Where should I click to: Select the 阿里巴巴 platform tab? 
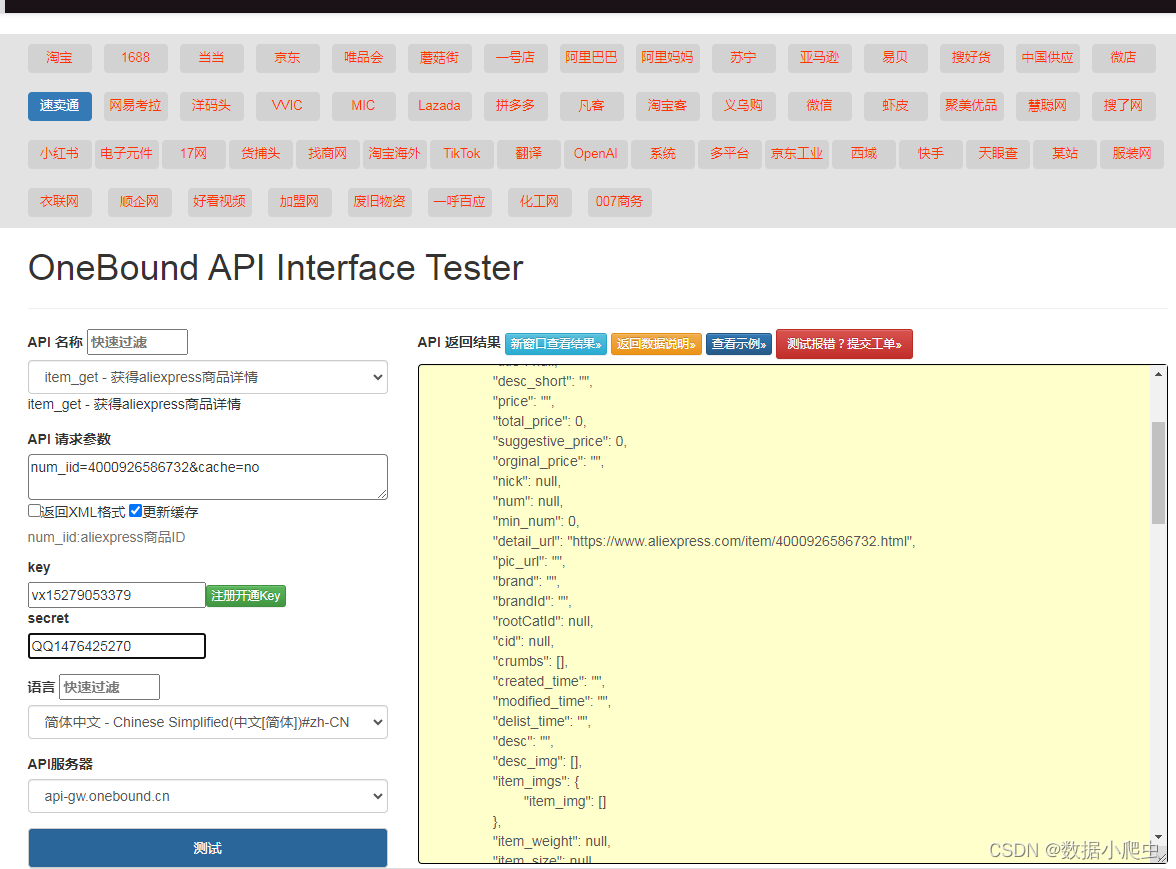click(591, 58)
